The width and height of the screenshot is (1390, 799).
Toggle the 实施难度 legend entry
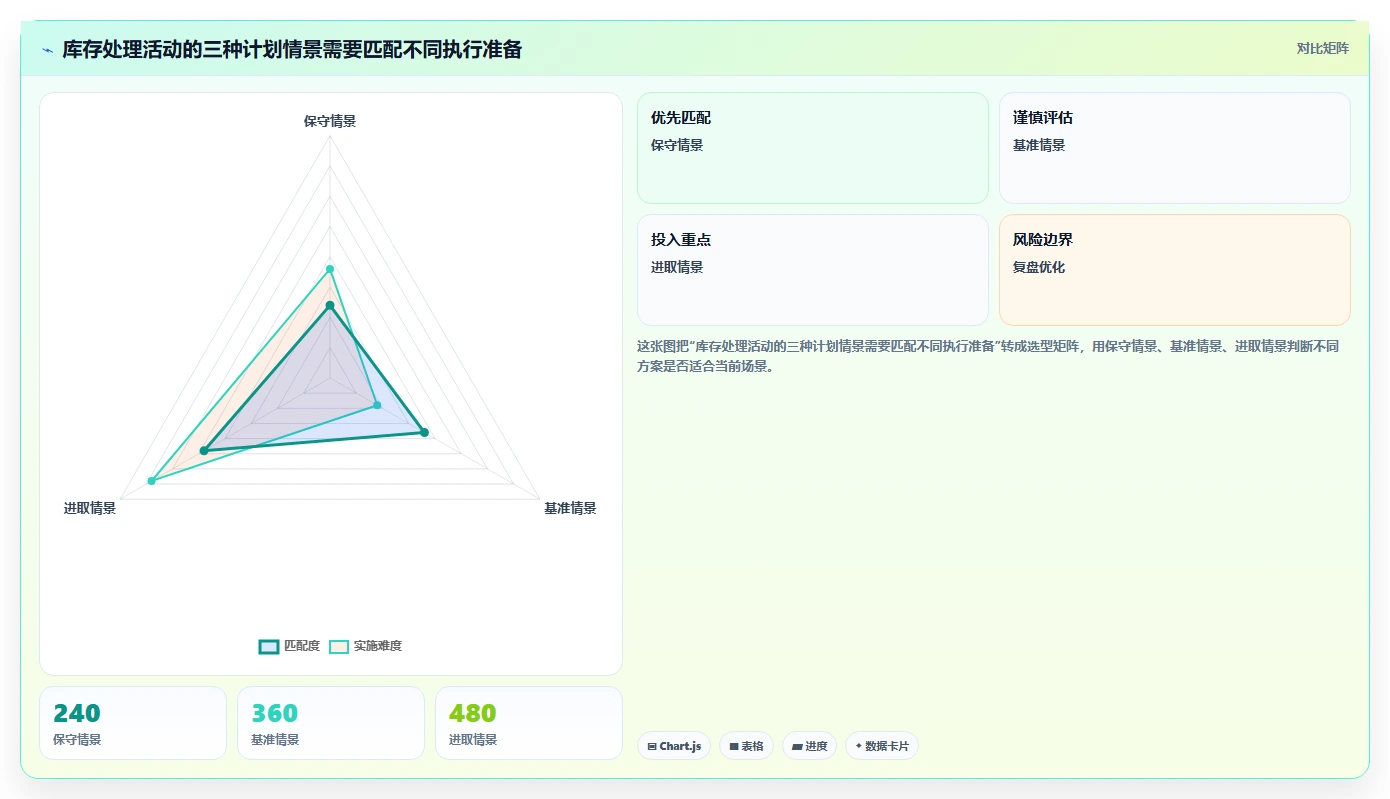point(366,646)
